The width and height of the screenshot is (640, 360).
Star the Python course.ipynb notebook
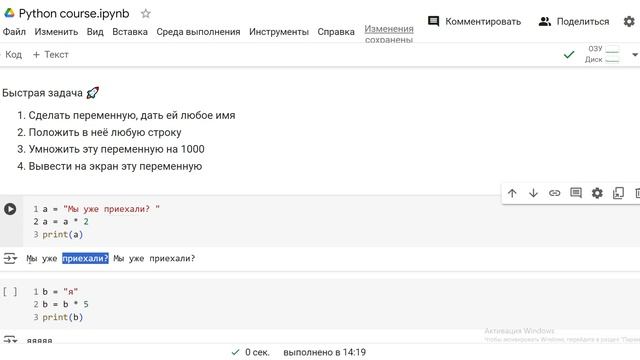(146, 13)
